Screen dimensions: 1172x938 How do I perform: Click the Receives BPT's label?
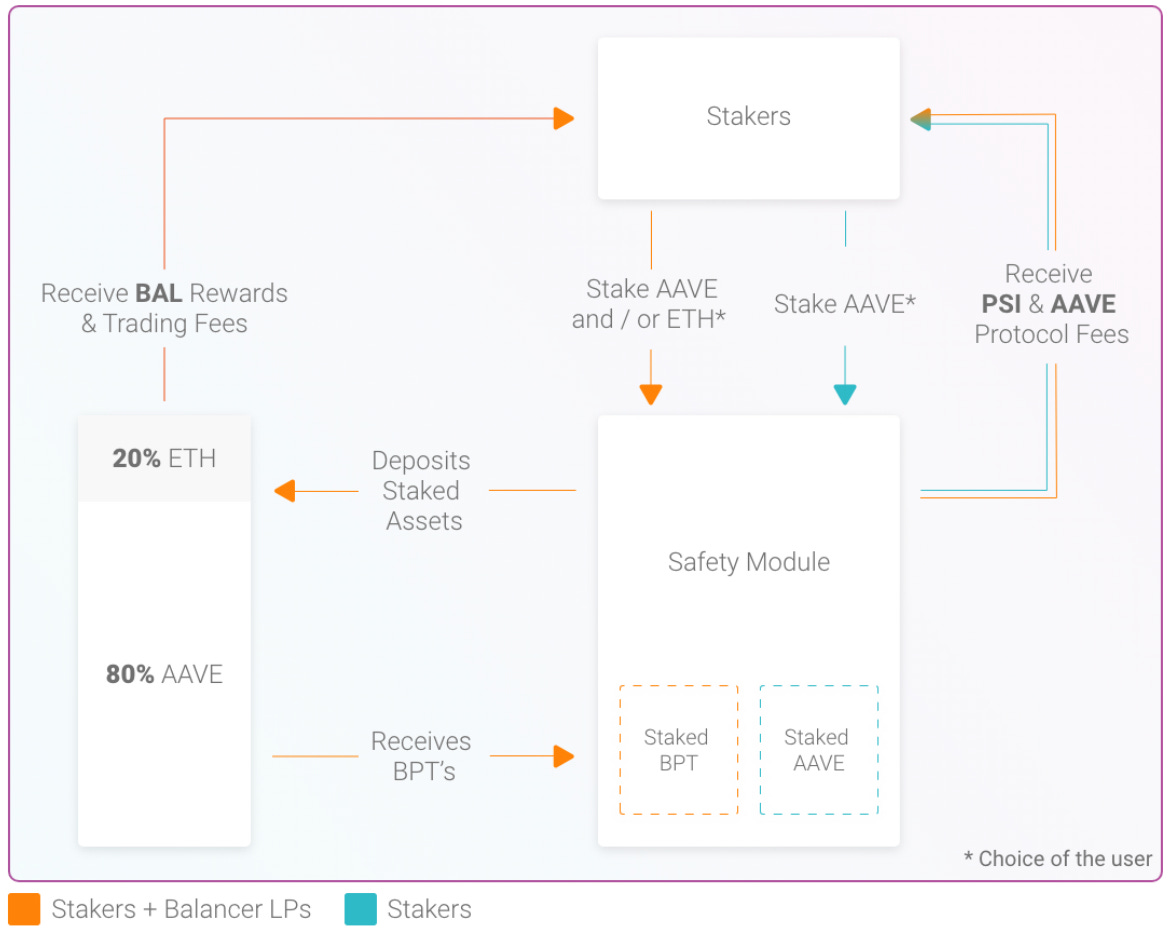tap(422, 756)
